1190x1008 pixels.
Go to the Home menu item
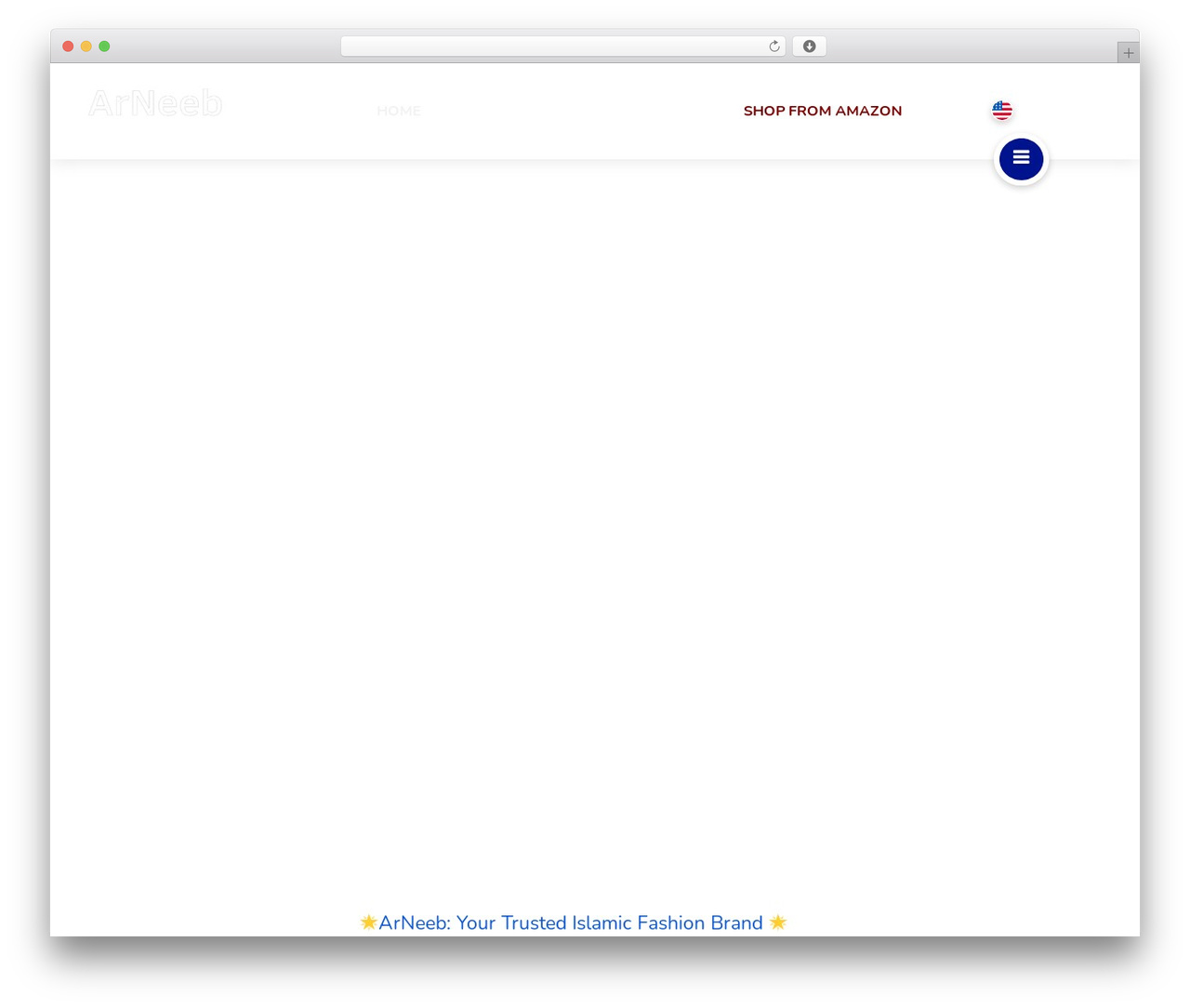pos(399,111)
